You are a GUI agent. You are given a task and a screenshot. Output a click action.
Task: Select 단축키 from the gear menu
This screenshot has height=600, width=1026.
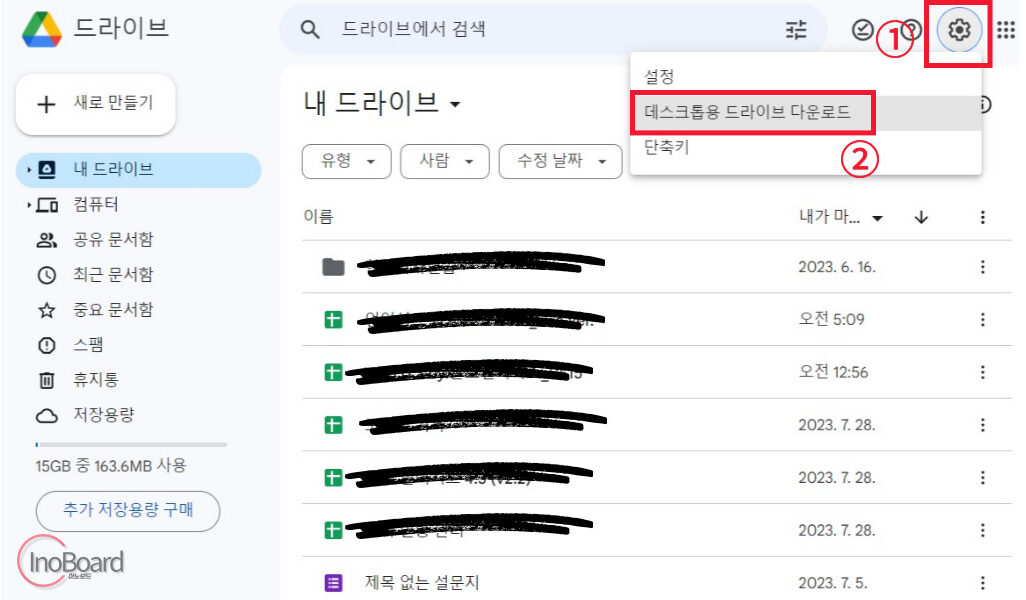pos(805,147)
